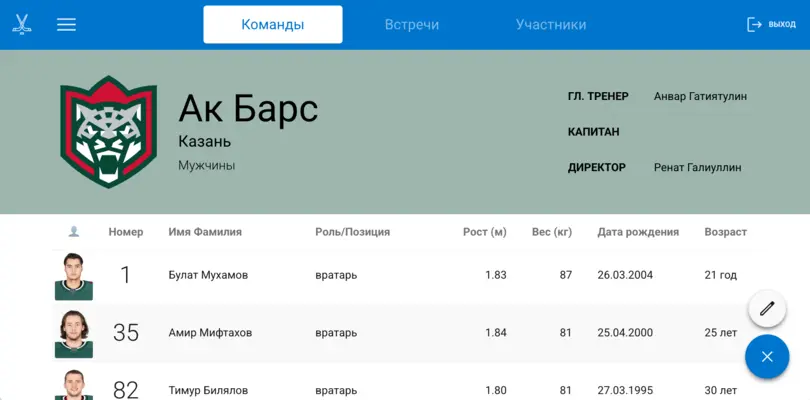Click weight 81 in Амир Мифтахов row
The width and height of the screenshot is (810, 400).
[566, 333]
